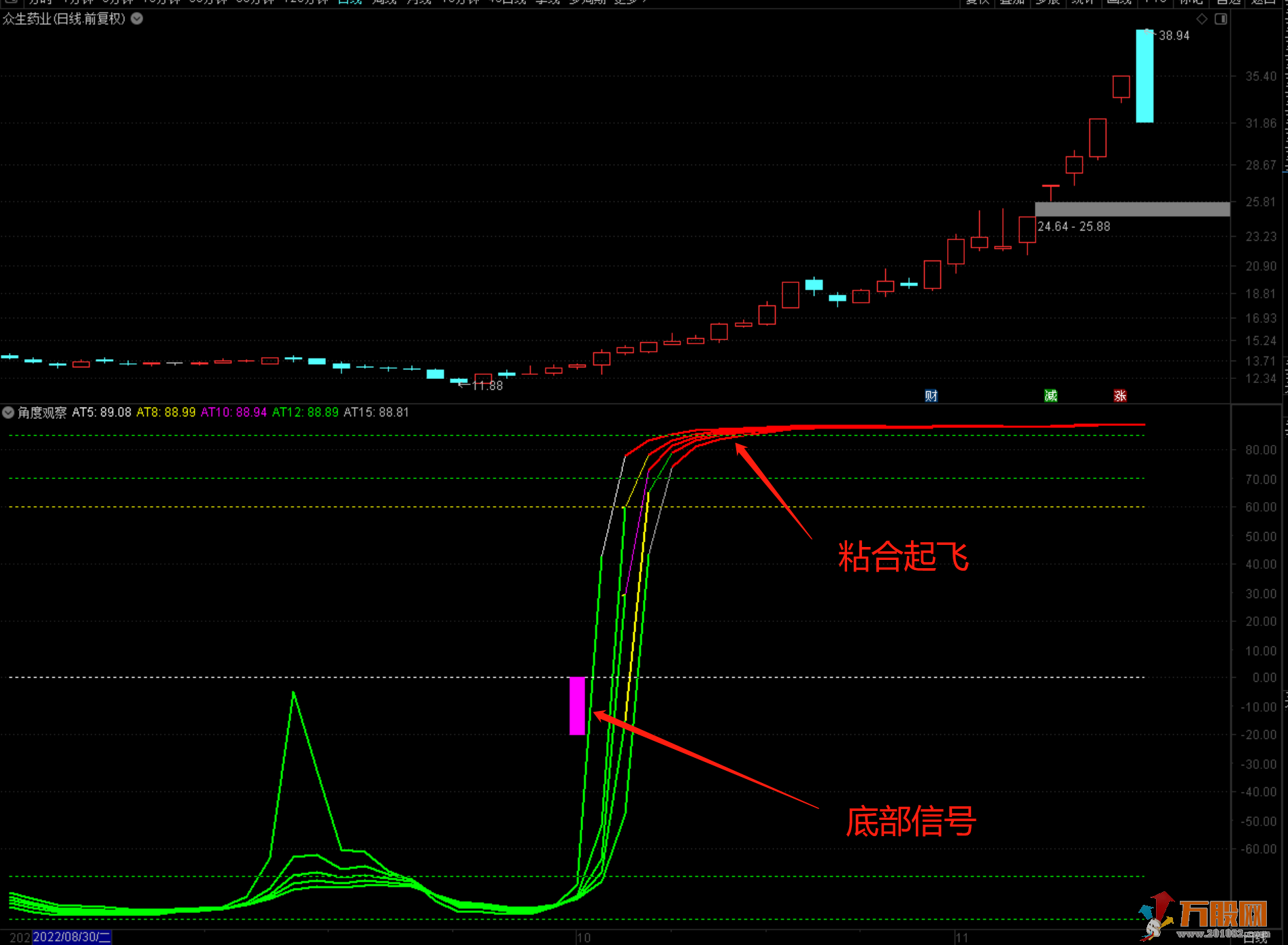Click 28.67 on the price axis

click(1261, 165)
